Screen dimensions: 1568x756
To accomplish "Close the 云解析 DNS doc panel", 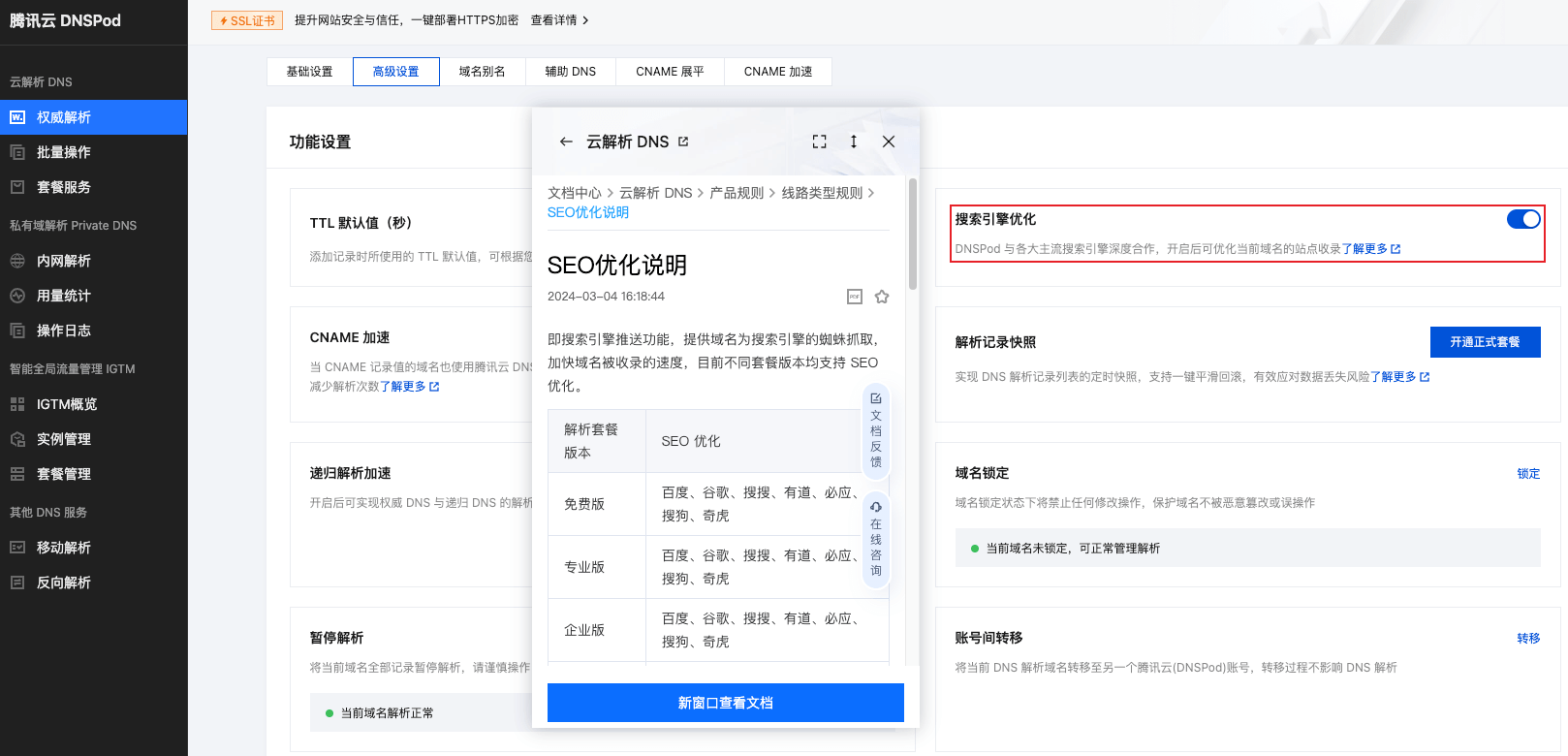I will click(889, 142).
